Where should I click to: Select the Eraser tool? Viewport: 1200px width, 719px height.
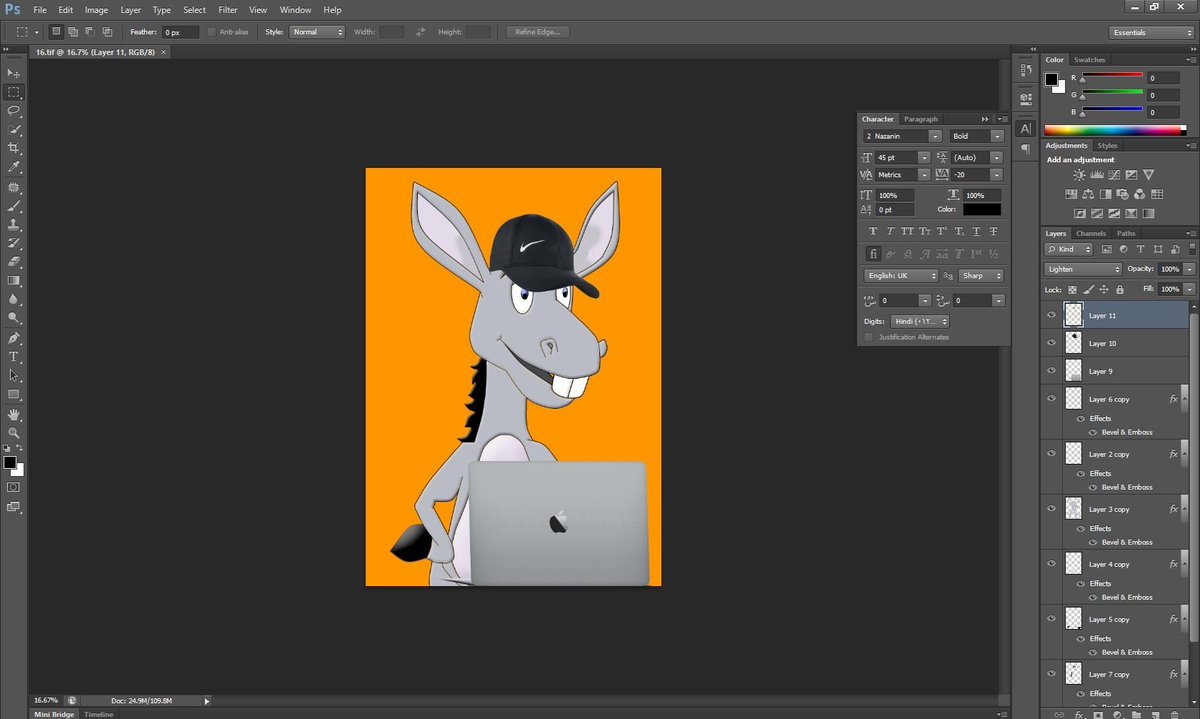[x=14, y=262]
